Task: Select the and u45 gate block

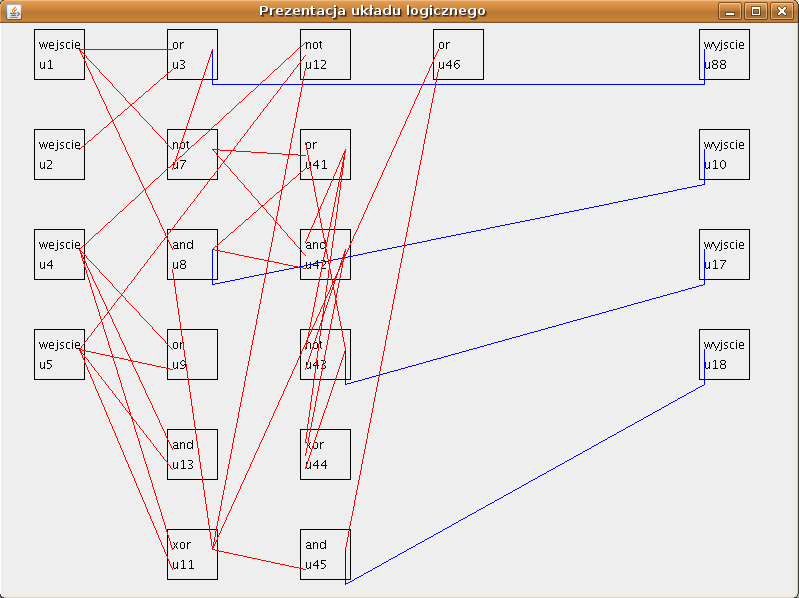Action: pyautogui.click(x=326, y=554)
